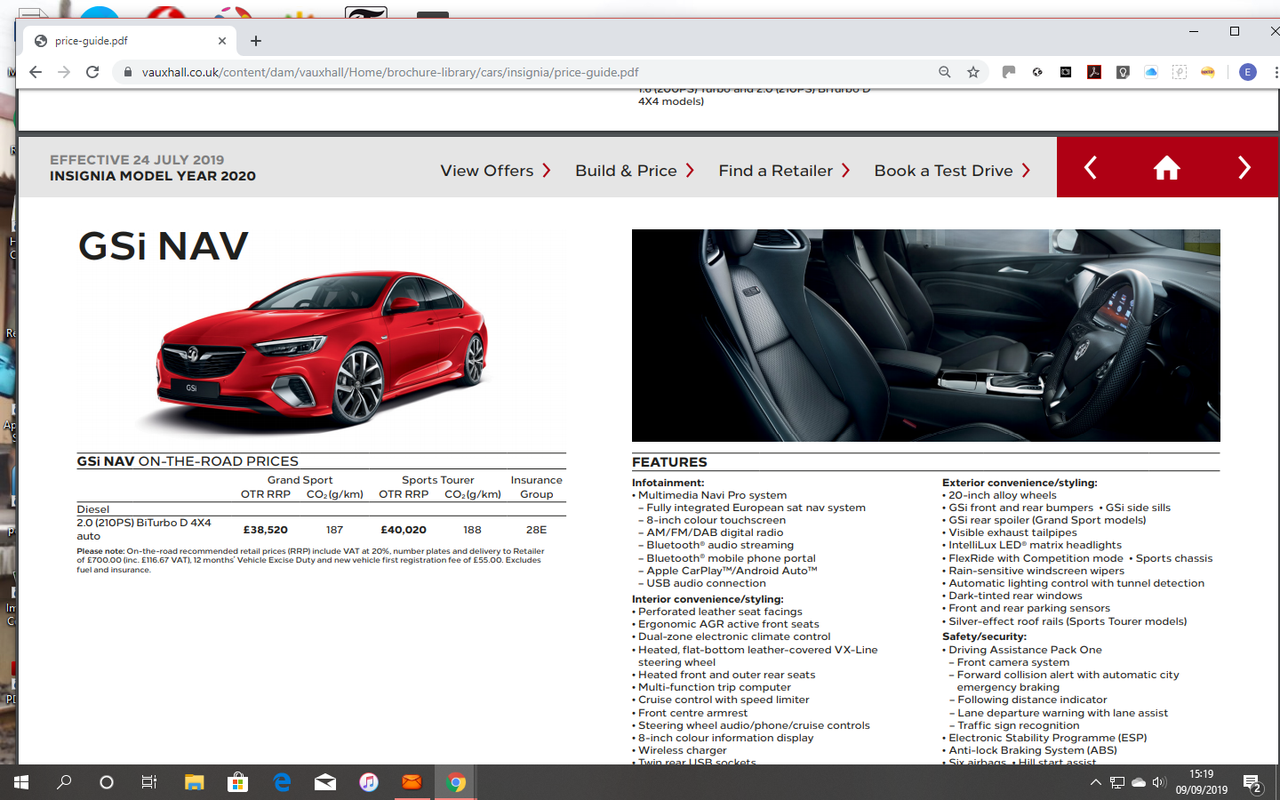Open the Find a Retailer link
The width and height of the screenshot is (1280, 800).
784,171
